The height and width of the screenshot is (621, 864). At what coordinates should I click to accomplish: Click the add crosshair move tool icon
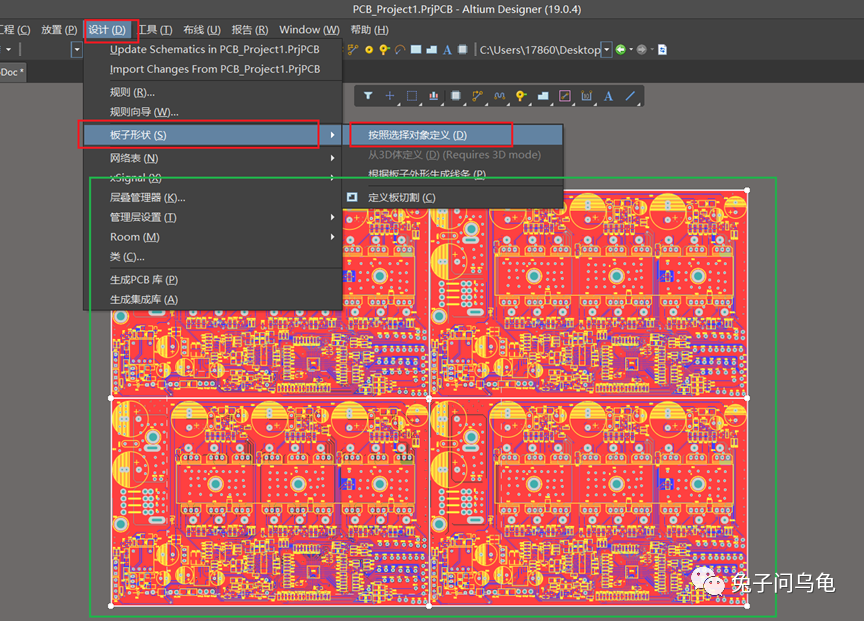pos(390,96)
